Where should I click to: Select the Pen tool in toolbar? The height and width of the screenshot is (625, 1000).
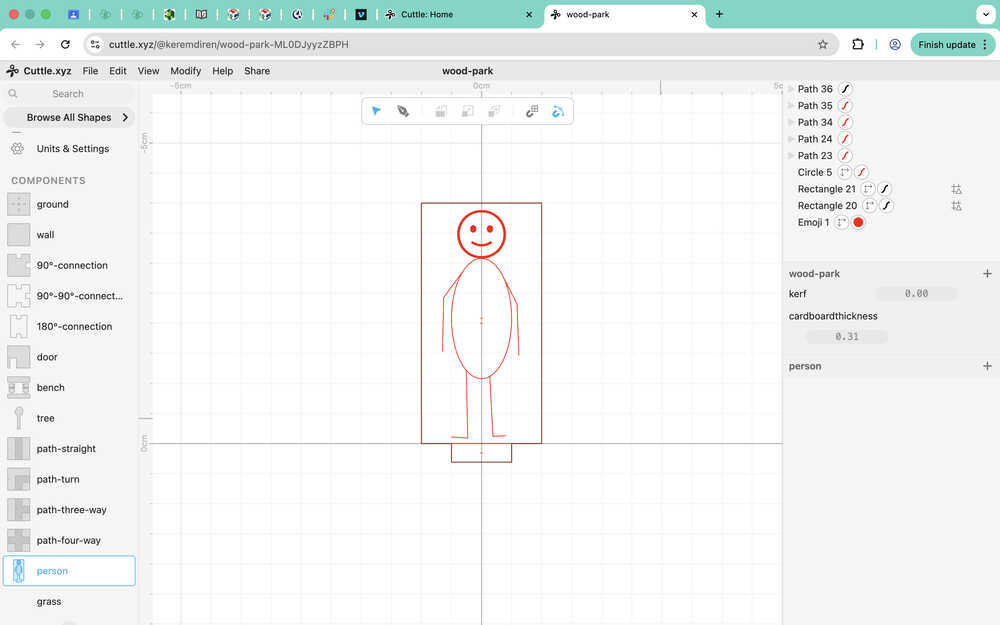click(x=403, y=111)
